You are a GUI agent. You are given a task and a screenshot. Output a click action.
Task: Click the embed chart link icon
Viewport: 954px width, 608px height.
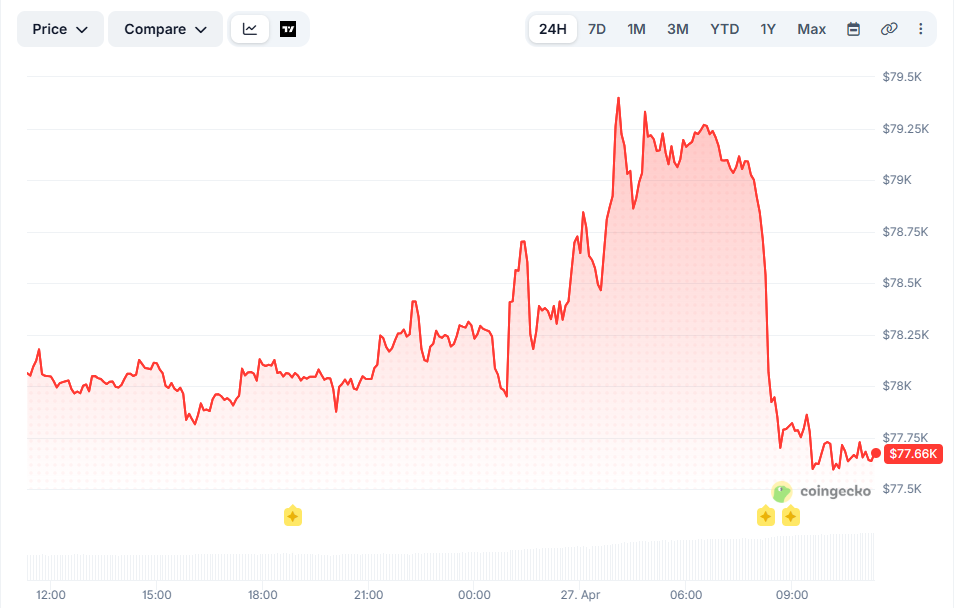pyautogui.click(x=889, y=29)
